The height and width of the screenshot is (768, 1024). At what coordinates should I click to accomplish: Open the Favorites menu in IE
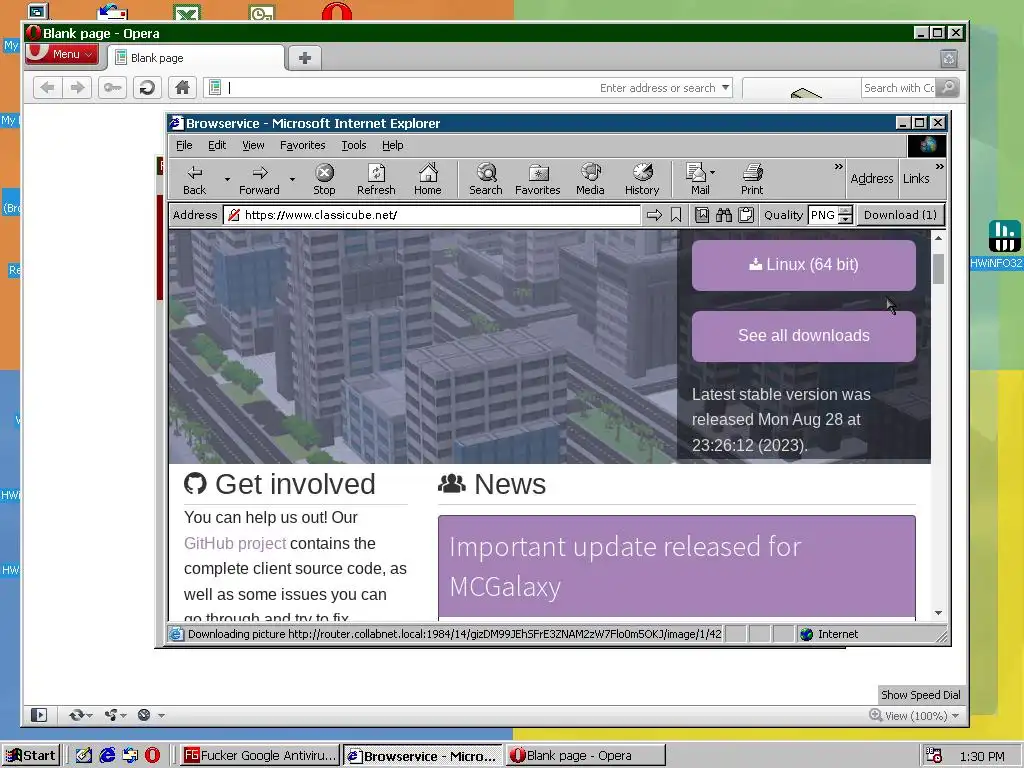(x=302, y=145)
